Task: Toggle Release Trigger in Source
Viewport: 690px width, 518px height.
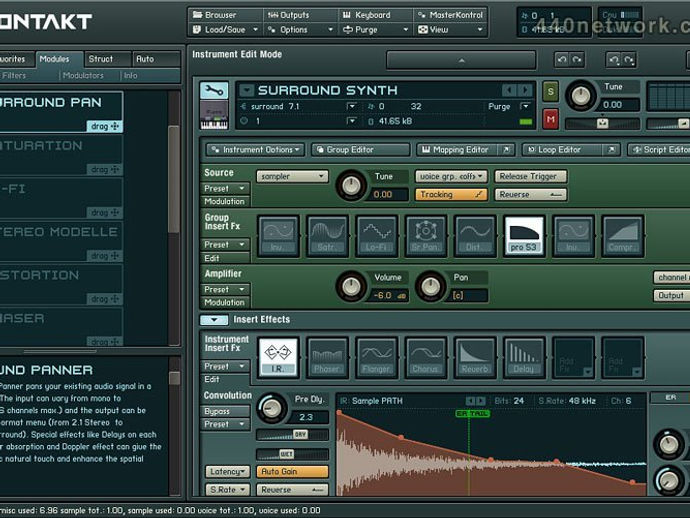Action: coord(530,176)
